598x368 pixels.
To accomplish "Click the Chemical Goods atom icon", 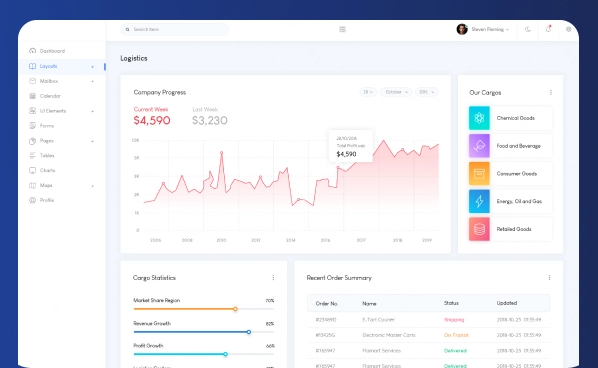I will click(x=479, y=118).
